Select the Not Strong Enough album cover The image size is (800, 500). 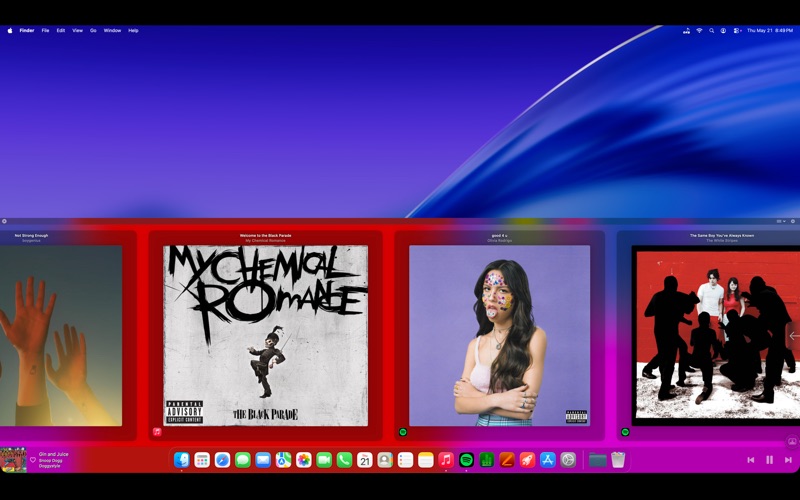pos(61,336)
